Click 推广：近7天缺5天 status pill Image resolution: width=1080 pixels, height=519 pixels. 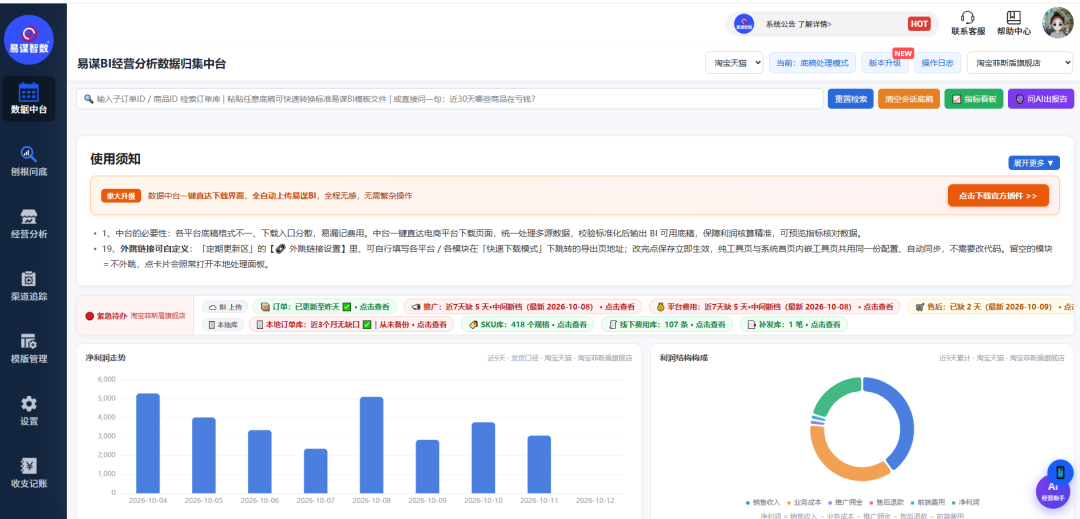click(x=522, y=307)
